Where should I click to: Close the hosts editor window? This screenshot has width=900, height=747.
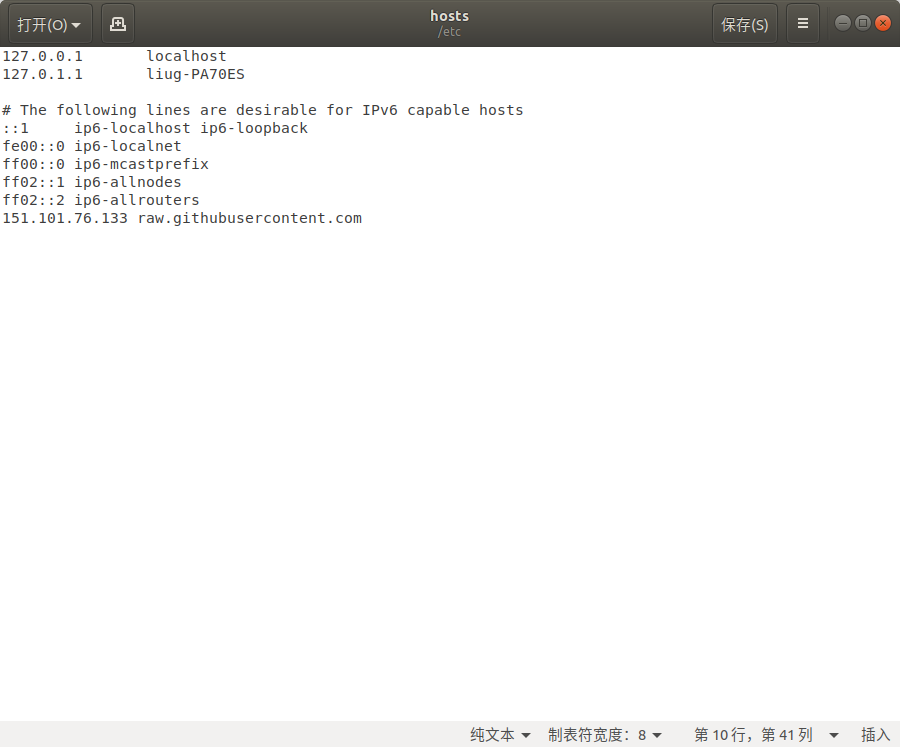point(883,23)
